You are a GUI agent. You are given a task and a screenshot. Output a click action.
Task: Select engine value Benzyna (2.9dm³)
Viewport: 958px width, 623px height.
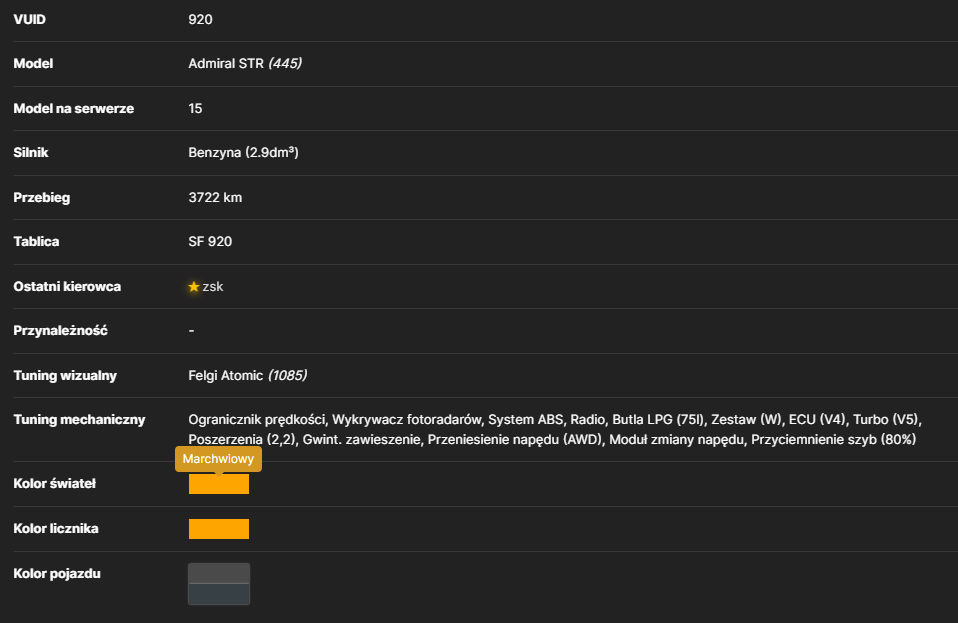pyautogui.click(x=243, y=153)
